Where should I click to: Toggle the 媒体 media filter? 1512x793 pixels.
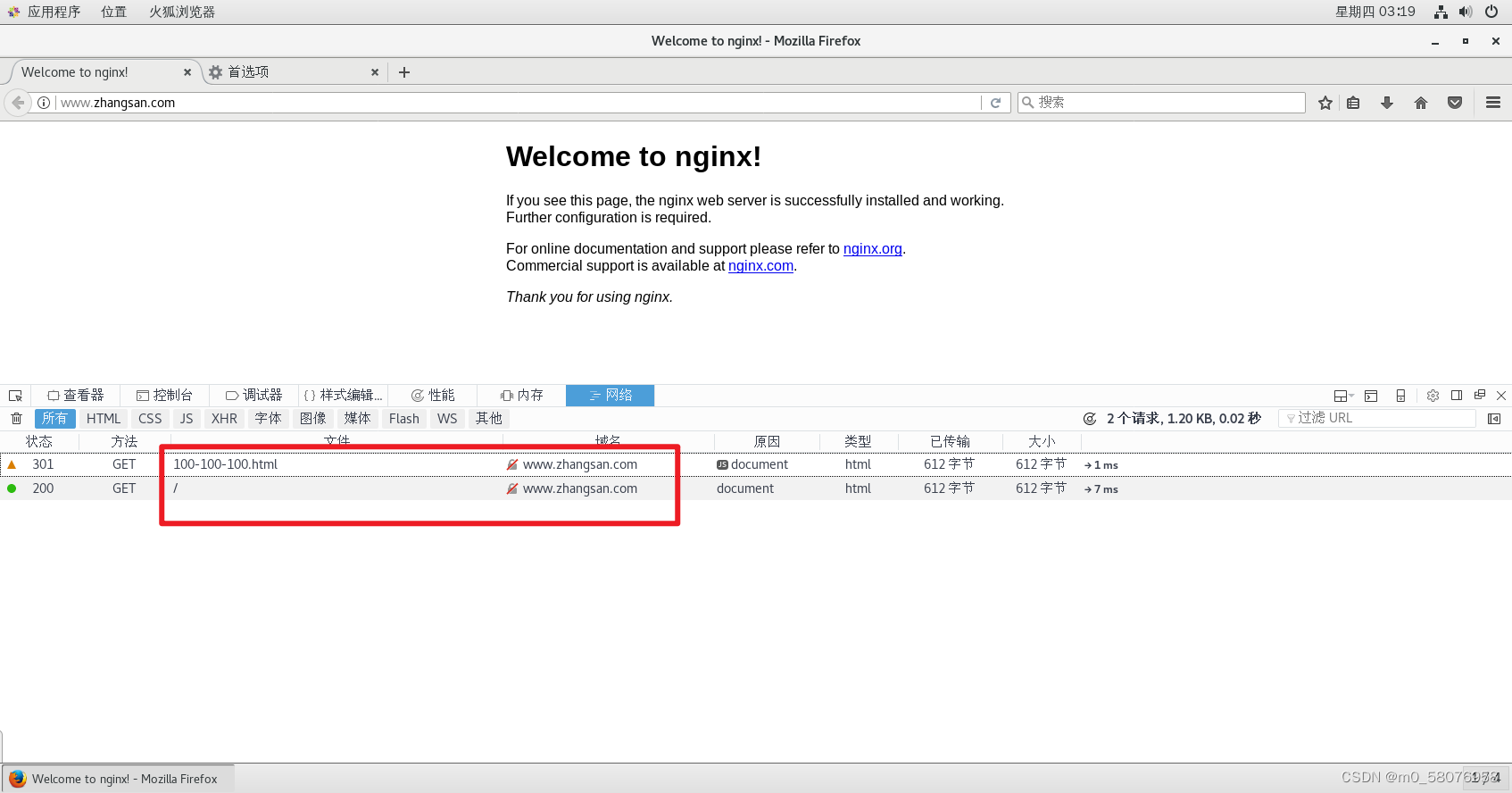[x=357, y=419]
